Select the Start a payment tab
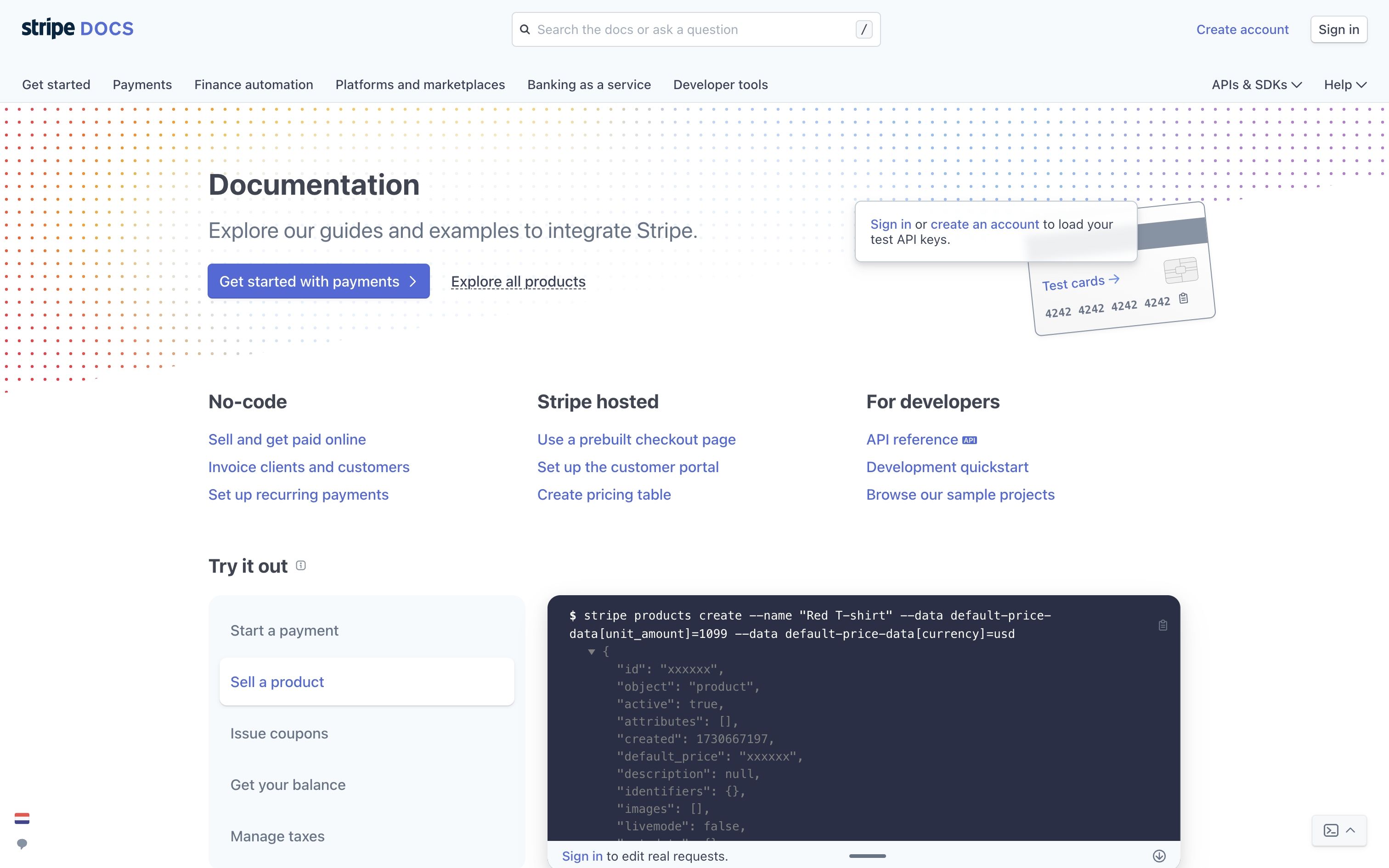1389x868 pixels. point(367,630)
